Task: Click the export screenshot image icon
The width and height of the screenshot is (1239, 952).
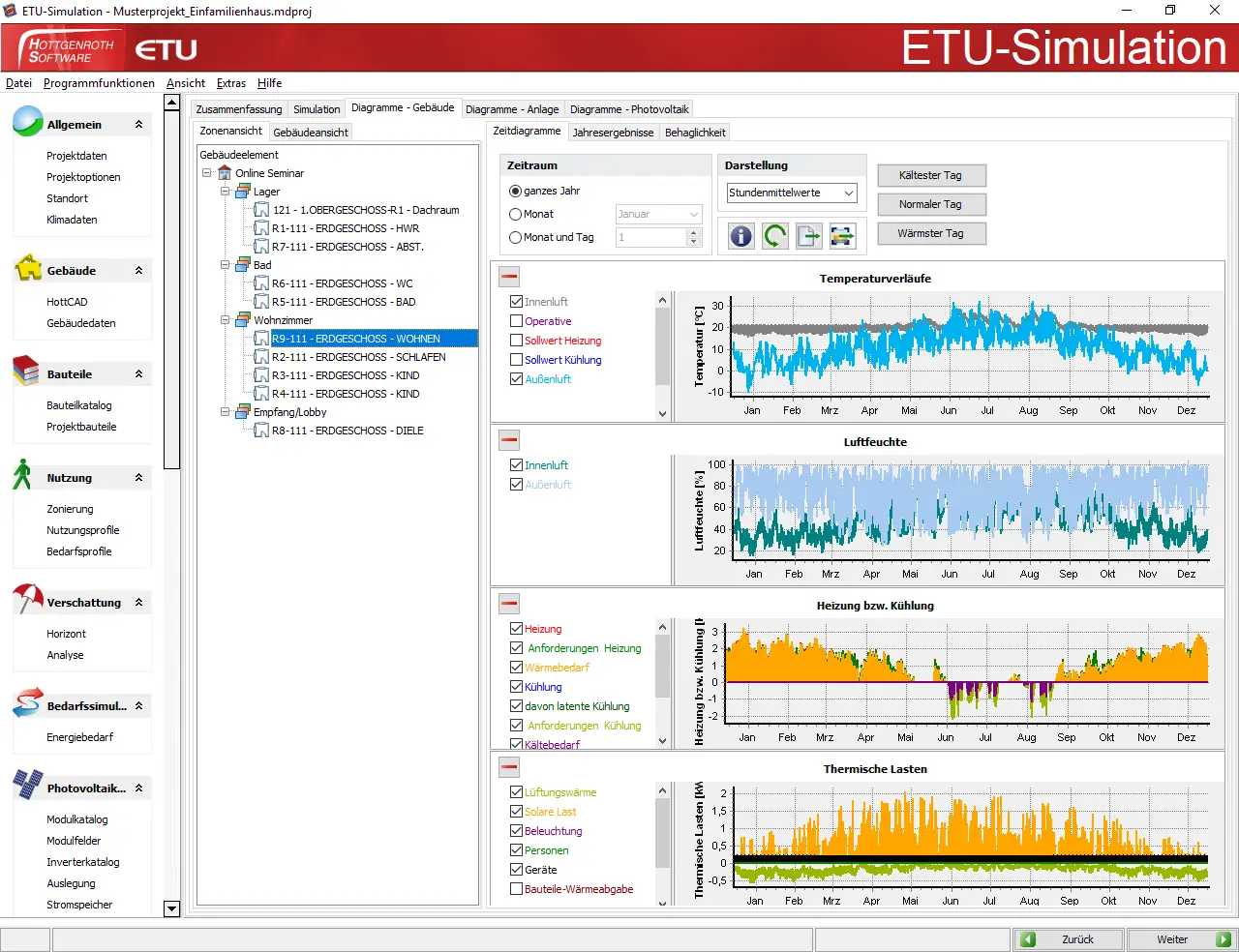Action: [842, 236]
